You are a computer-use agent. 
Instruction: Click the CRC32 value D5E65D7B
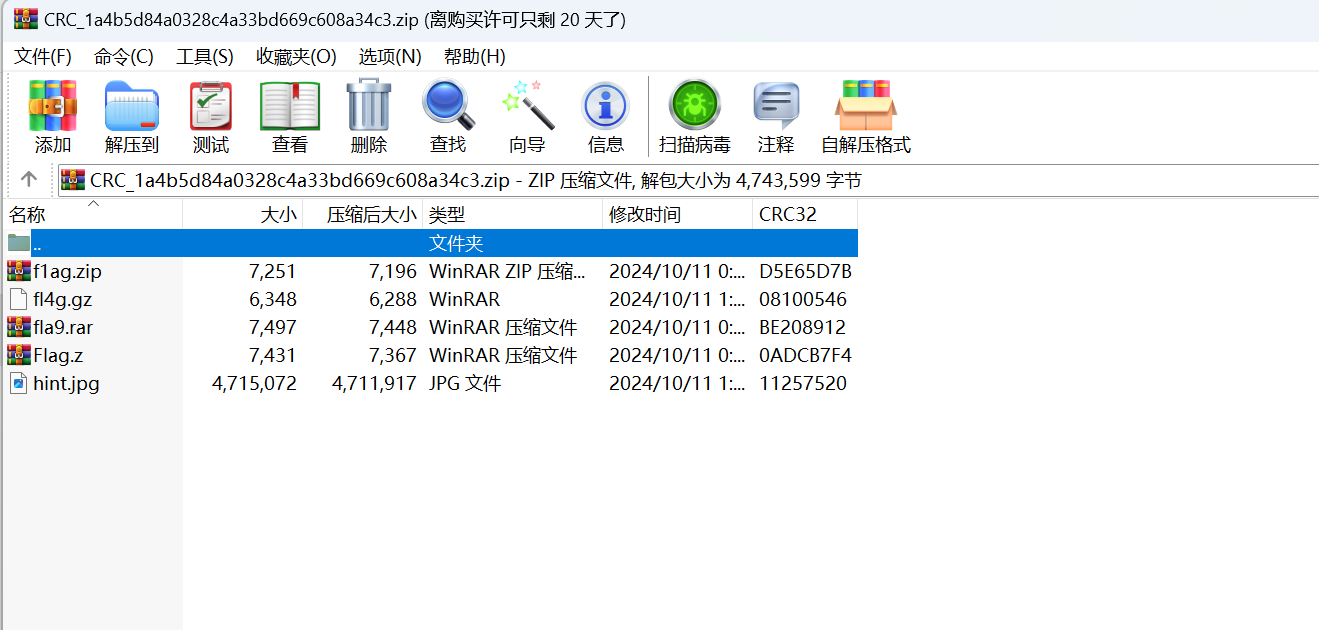point(805,271)
